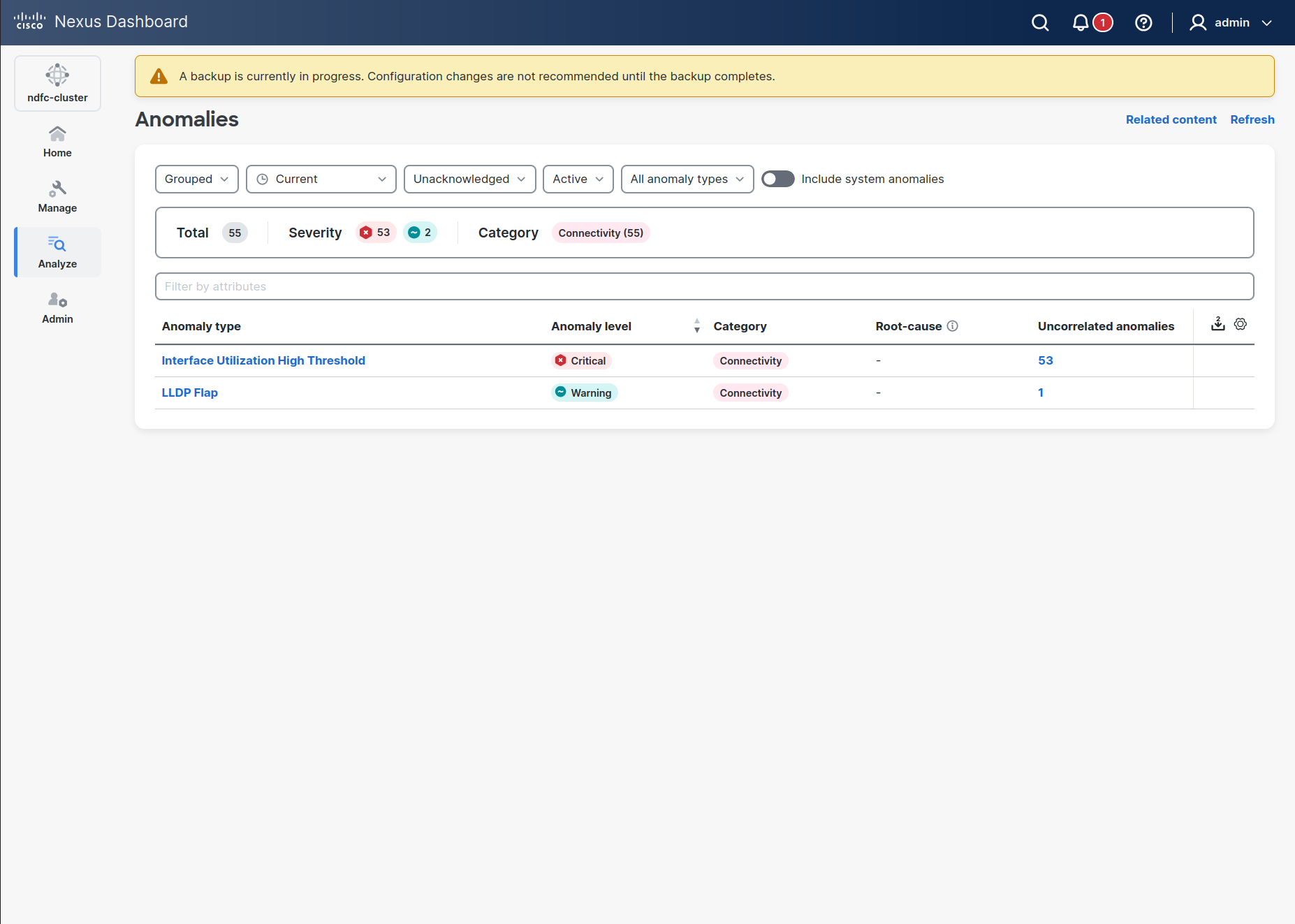
Task: Open the help question mark icon
Action: pos(1143,23)
